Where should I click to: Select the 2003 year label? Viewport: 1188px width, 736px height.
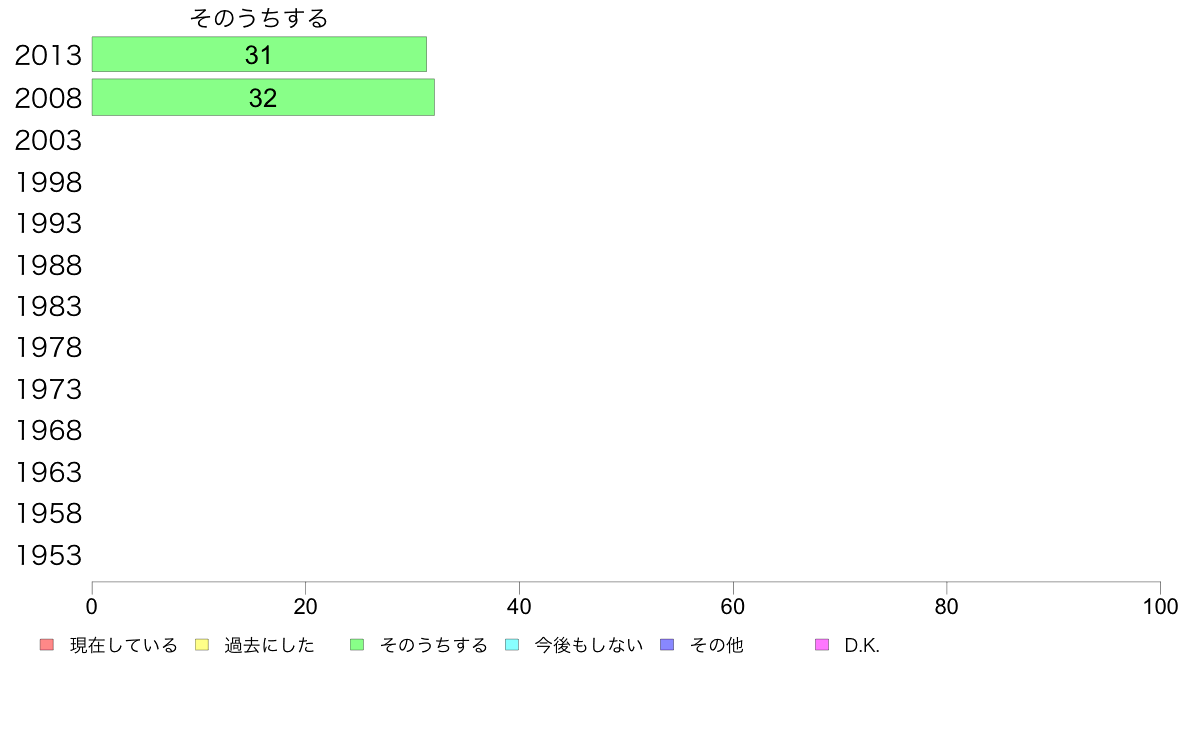click(48, 140)
